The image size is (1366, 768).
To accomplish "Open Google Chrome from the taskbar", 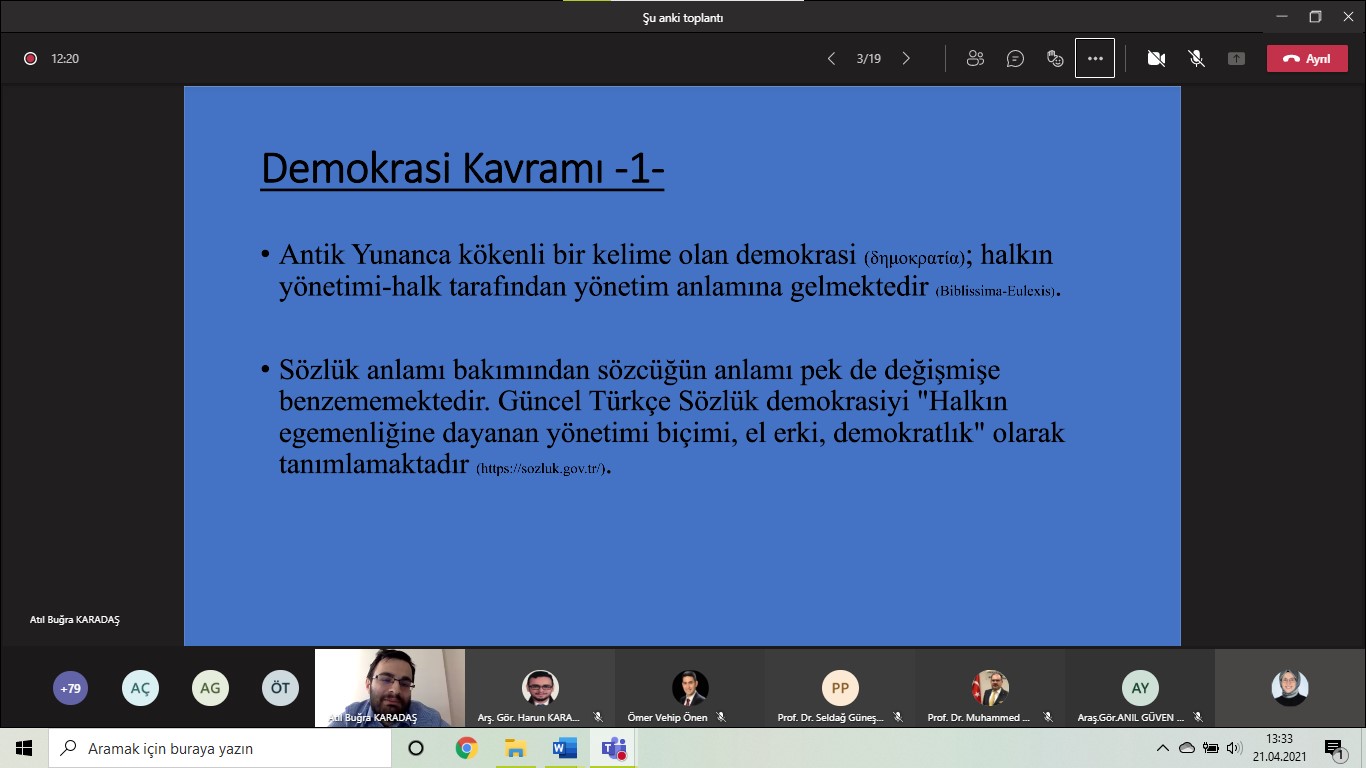I will (x=466, y=748).
